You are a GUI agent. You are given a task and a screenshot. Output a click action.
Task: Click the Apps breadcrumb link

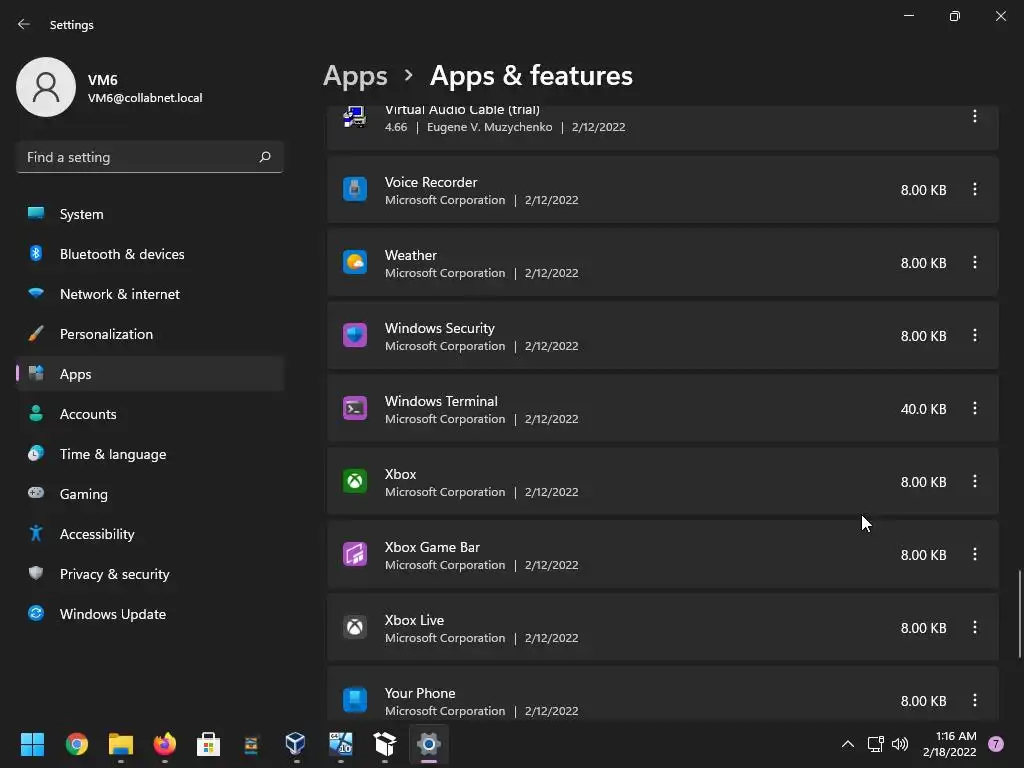click(x=355, y=76)
